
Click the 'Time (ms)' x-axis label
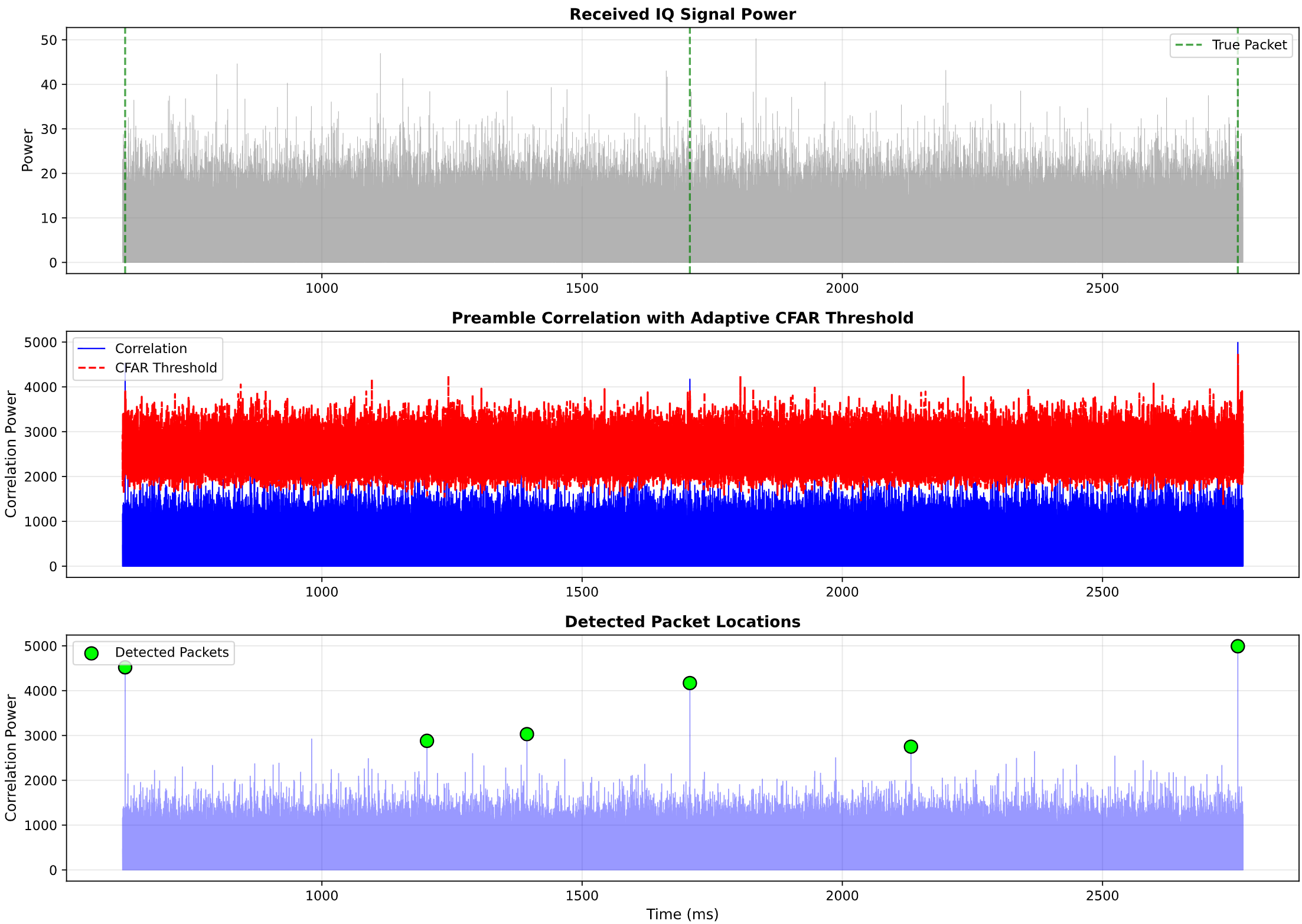(682, 914)
